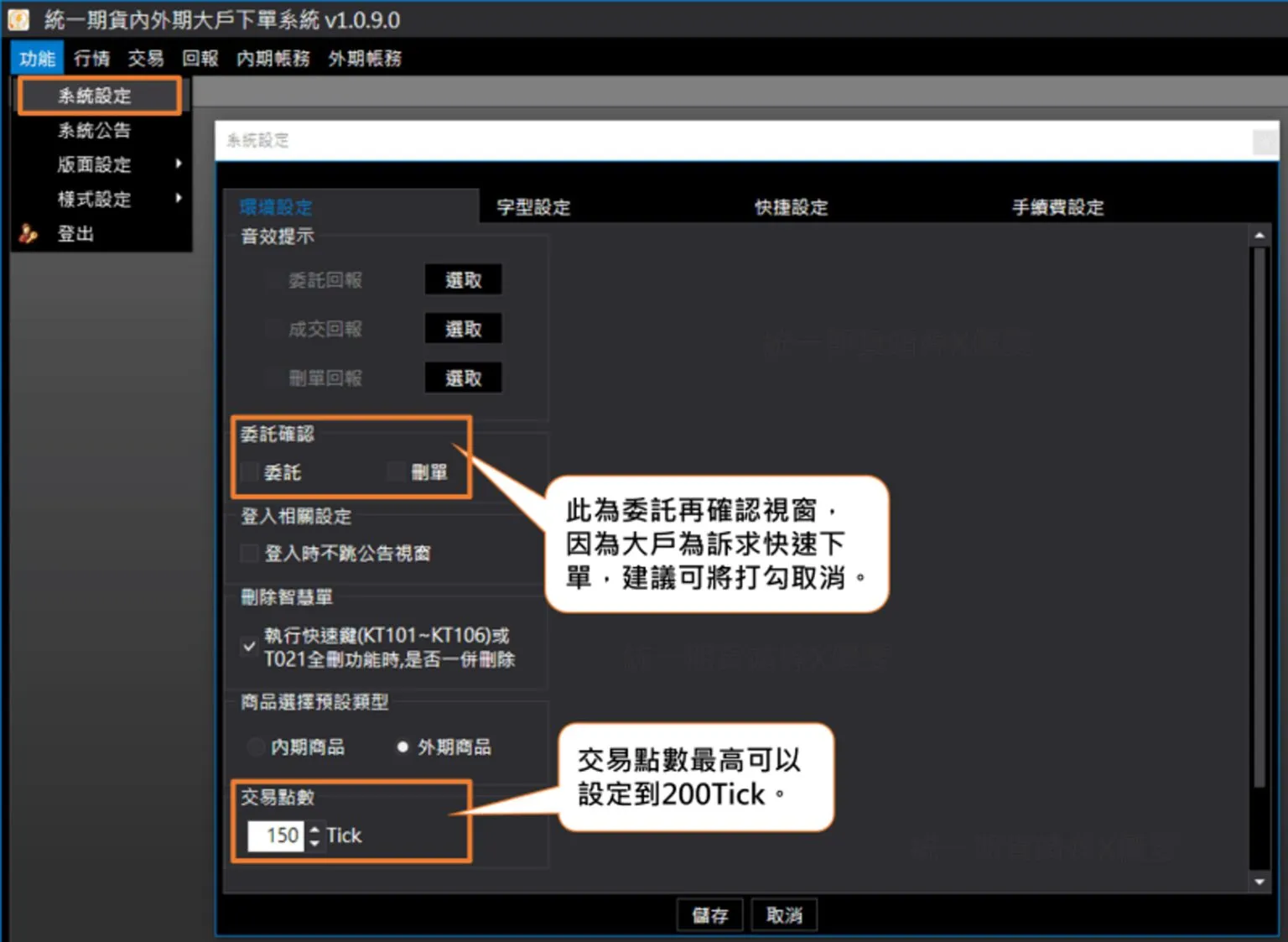Click the 登出 logout icon

tap(29, 234)
